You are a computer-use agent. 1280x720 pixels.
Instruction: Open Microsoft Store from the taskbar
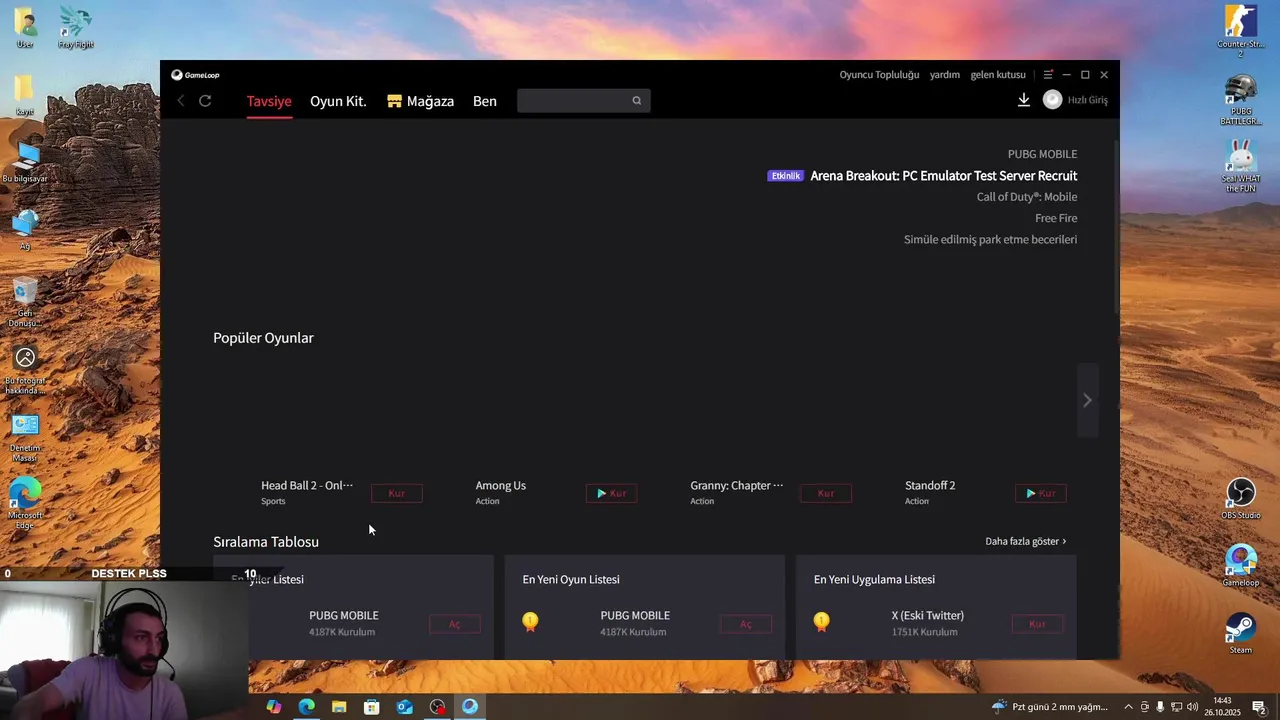click(372, 707)
